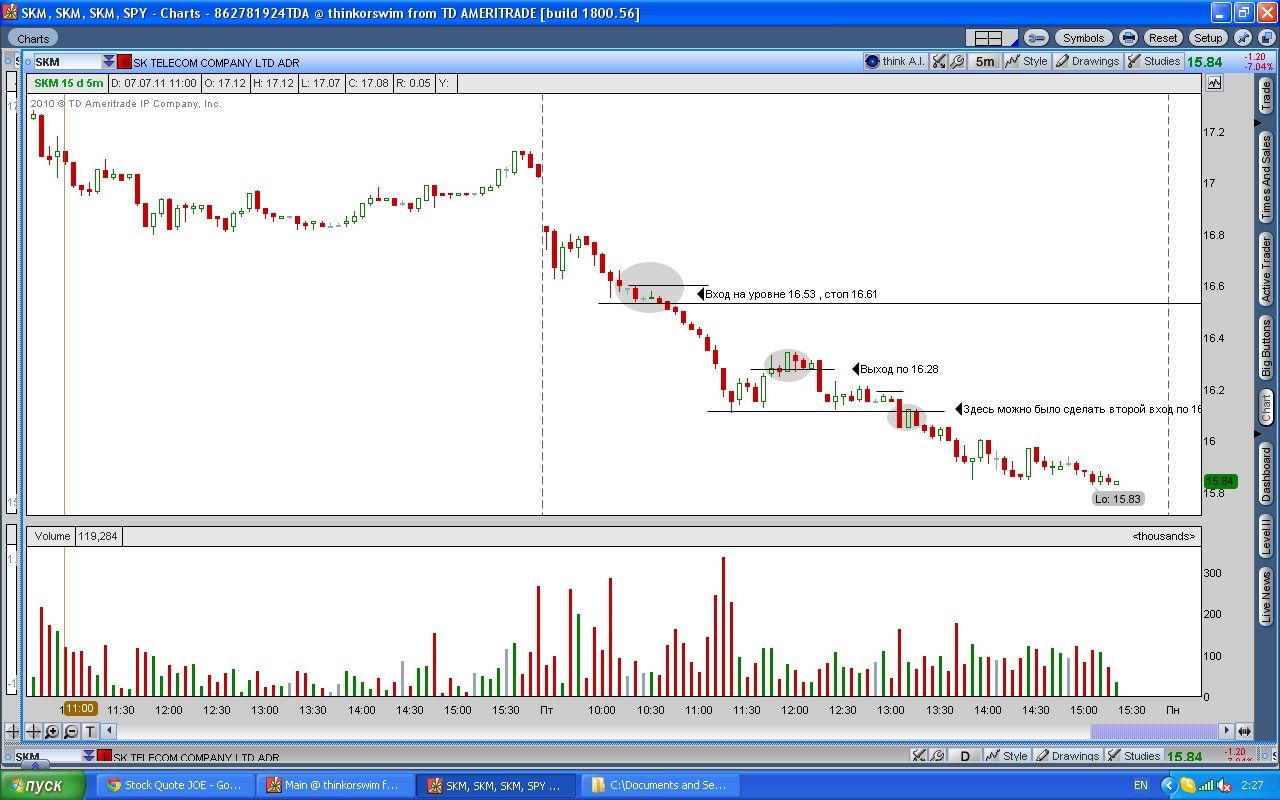Viewport: 1280px width, 800px height.
Task: Open the think A.I. tool
Action: coord(895,61)
